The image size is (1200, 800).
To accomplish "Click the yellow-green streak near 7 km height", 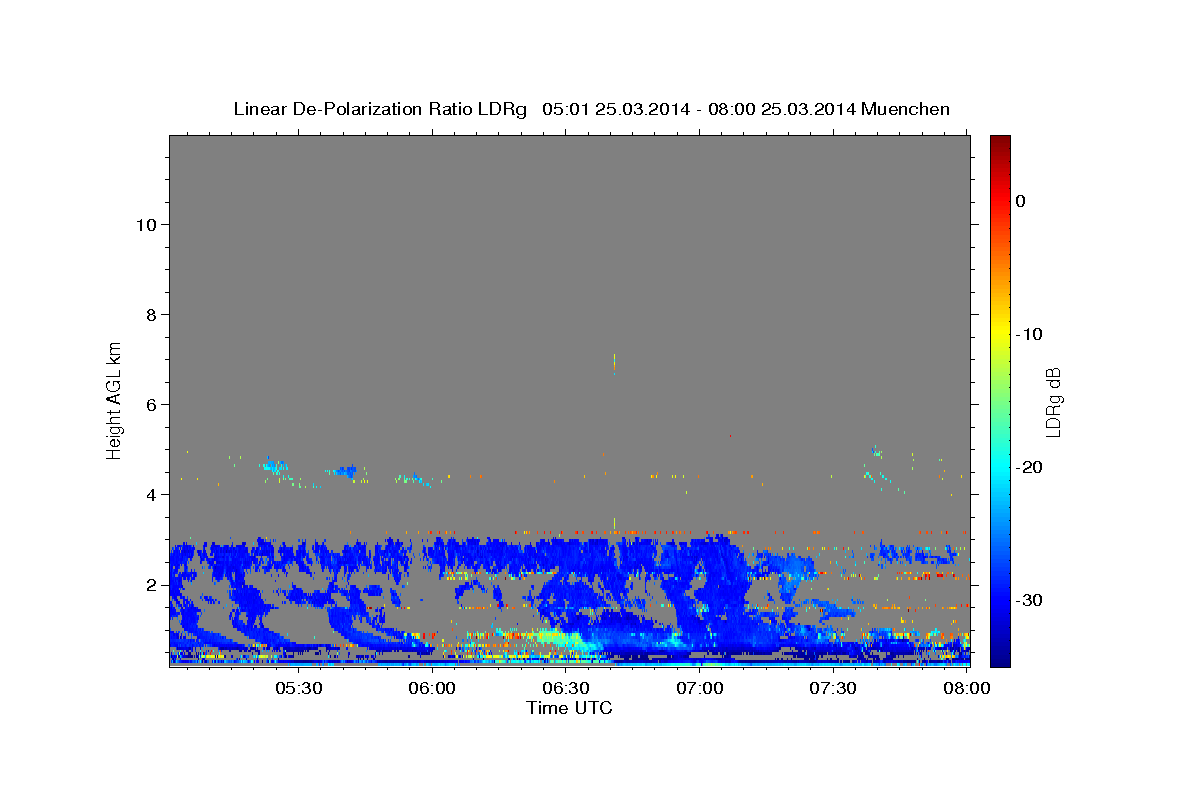I will click(614, 362).
